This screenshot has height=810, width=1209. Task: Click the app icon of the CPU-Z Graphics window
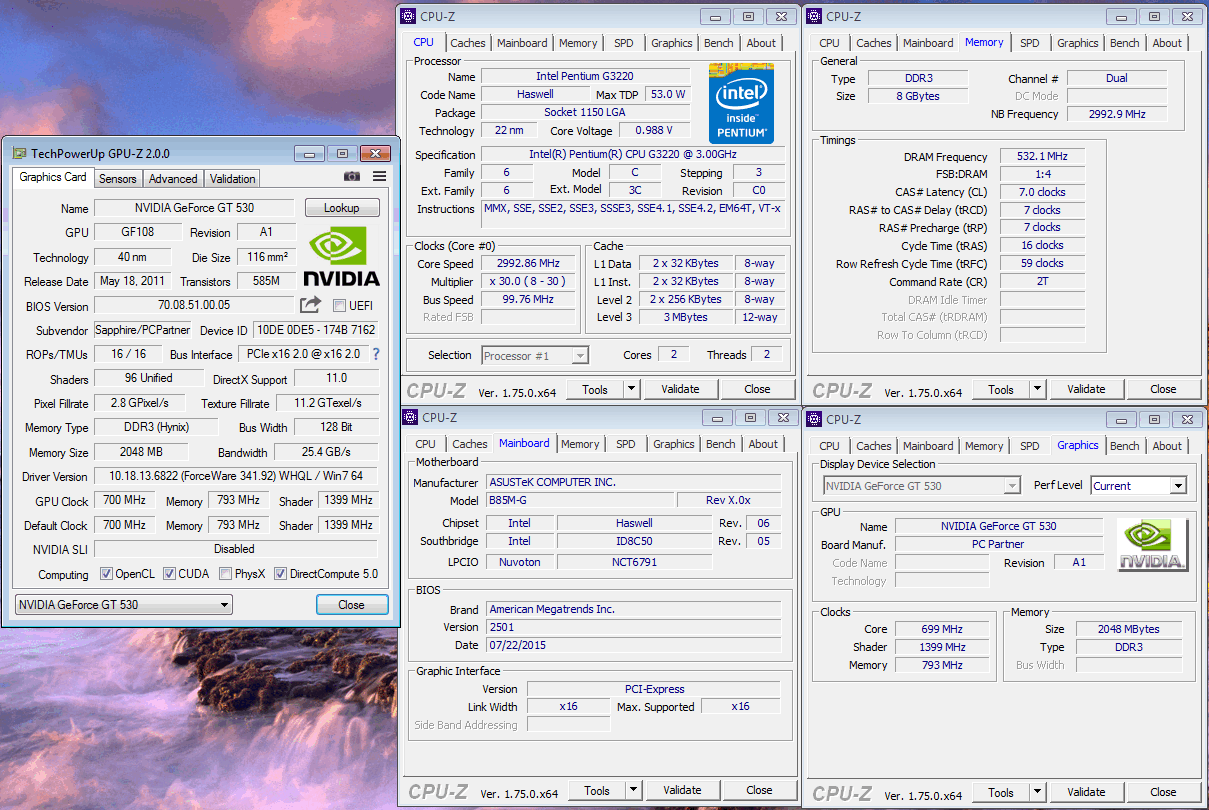tap(815, 419)
